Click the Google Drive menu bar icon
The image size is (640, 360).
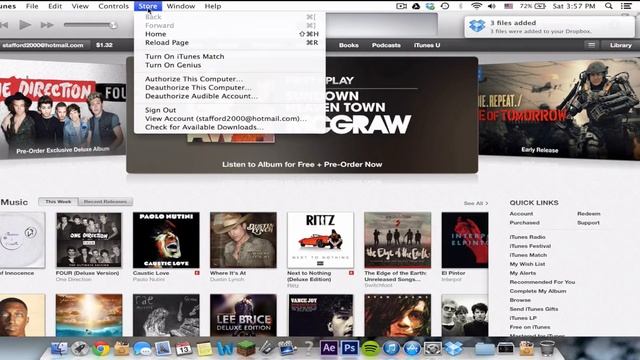416,6
